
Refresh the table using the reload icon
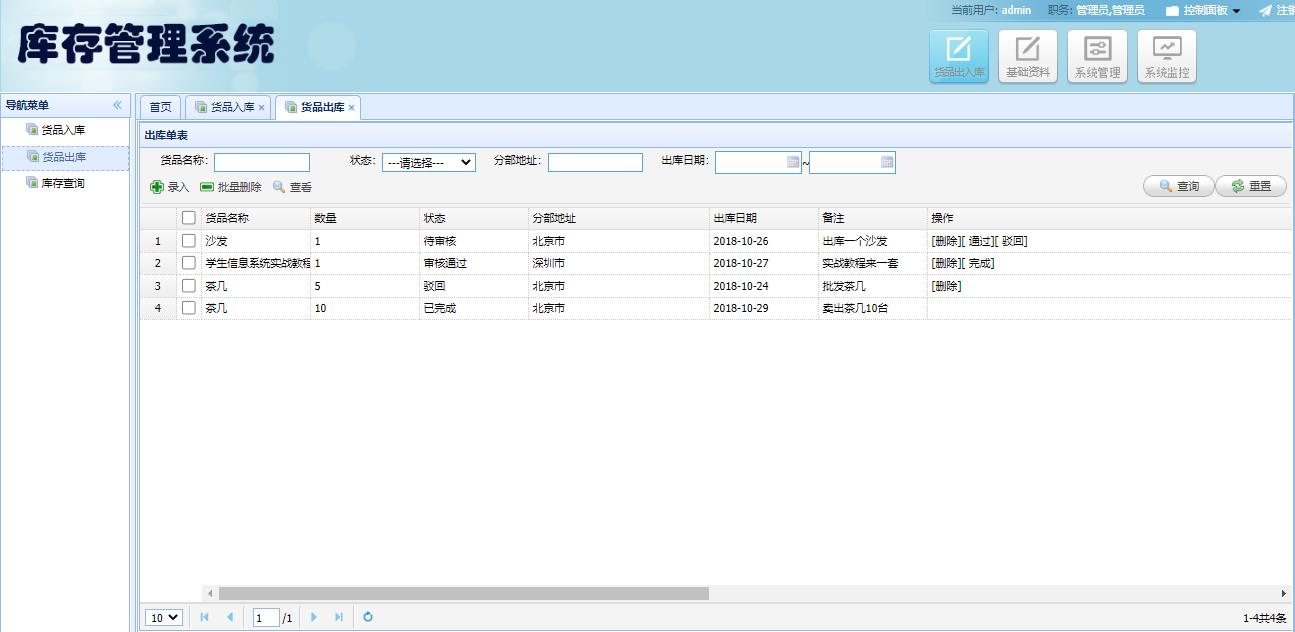pyautogui.click(x=368, y=617)
